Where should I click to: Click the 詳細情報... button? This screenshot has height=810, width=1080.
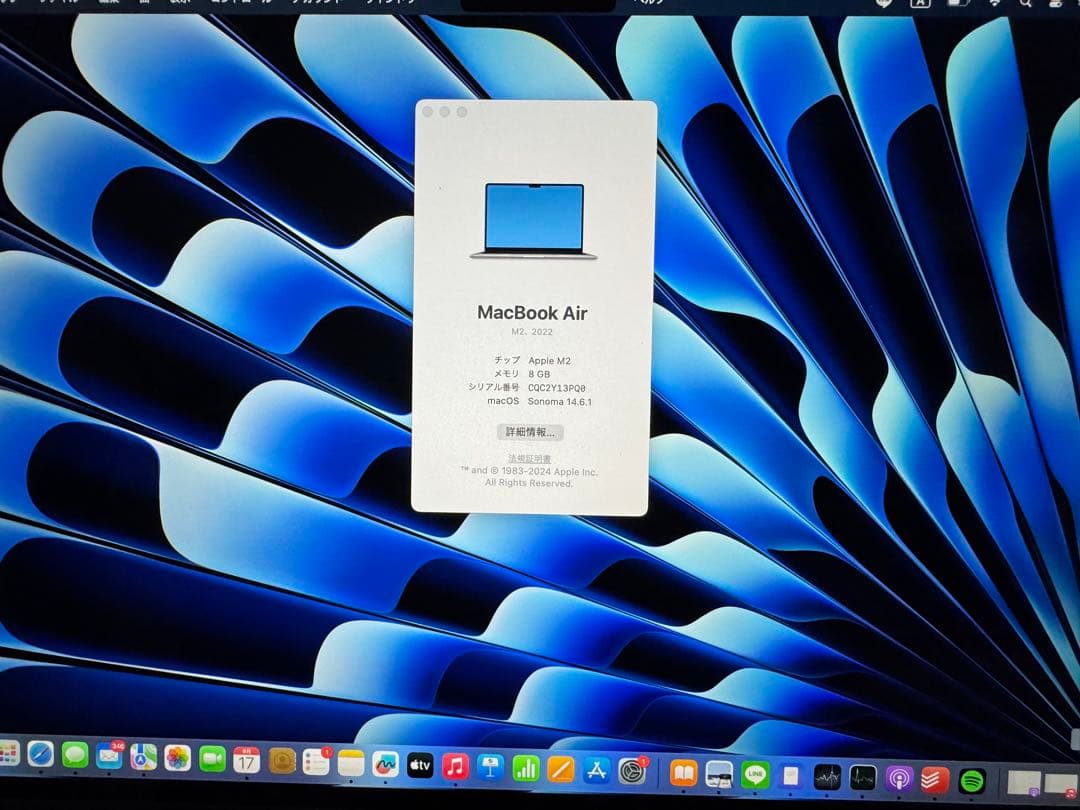tap(530, 432)
